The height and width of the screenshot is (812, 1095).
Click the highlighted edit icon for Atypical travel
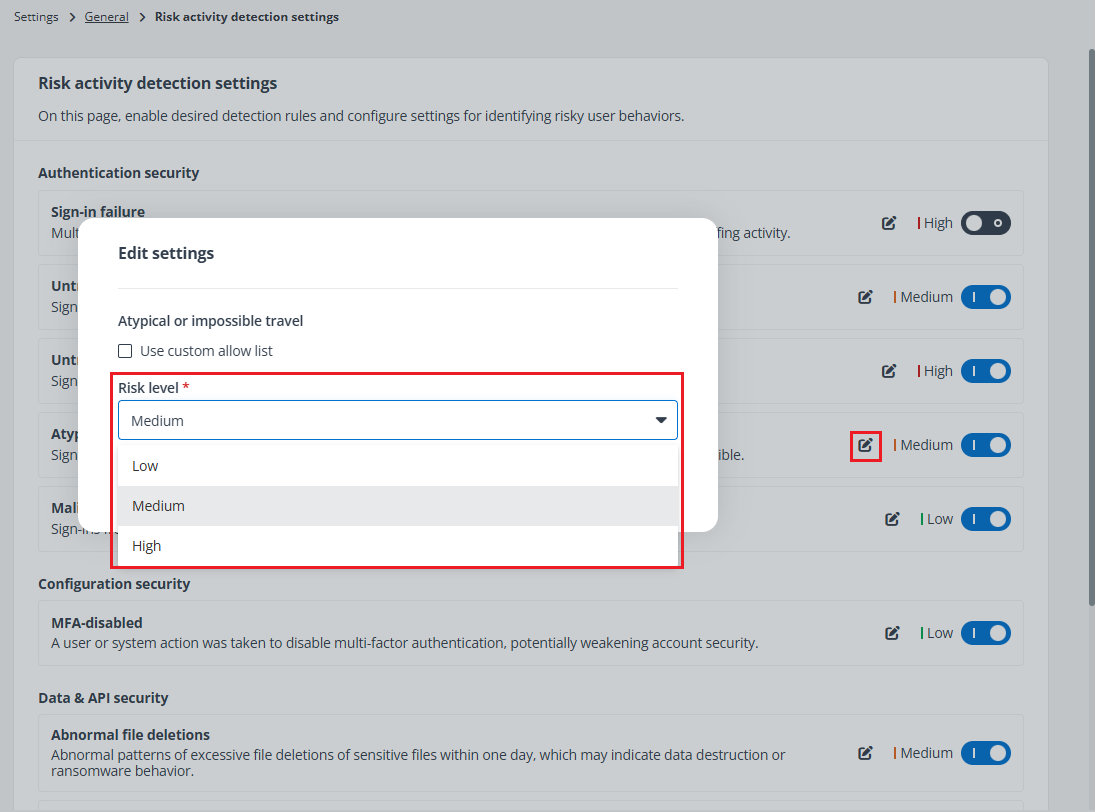(865, 445)
